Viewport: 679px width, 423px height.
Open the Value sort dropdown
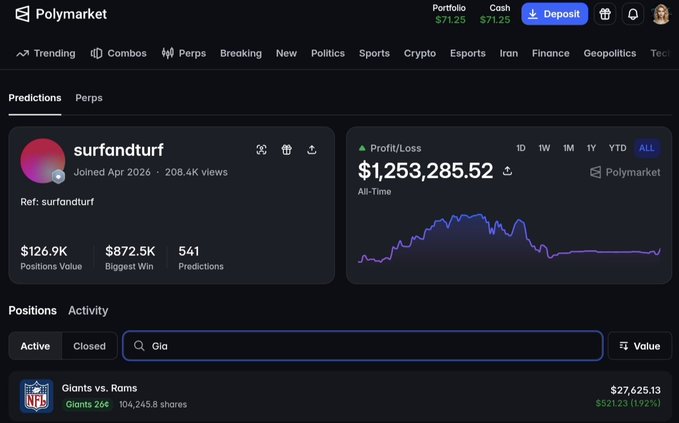(x=640, y=346)
